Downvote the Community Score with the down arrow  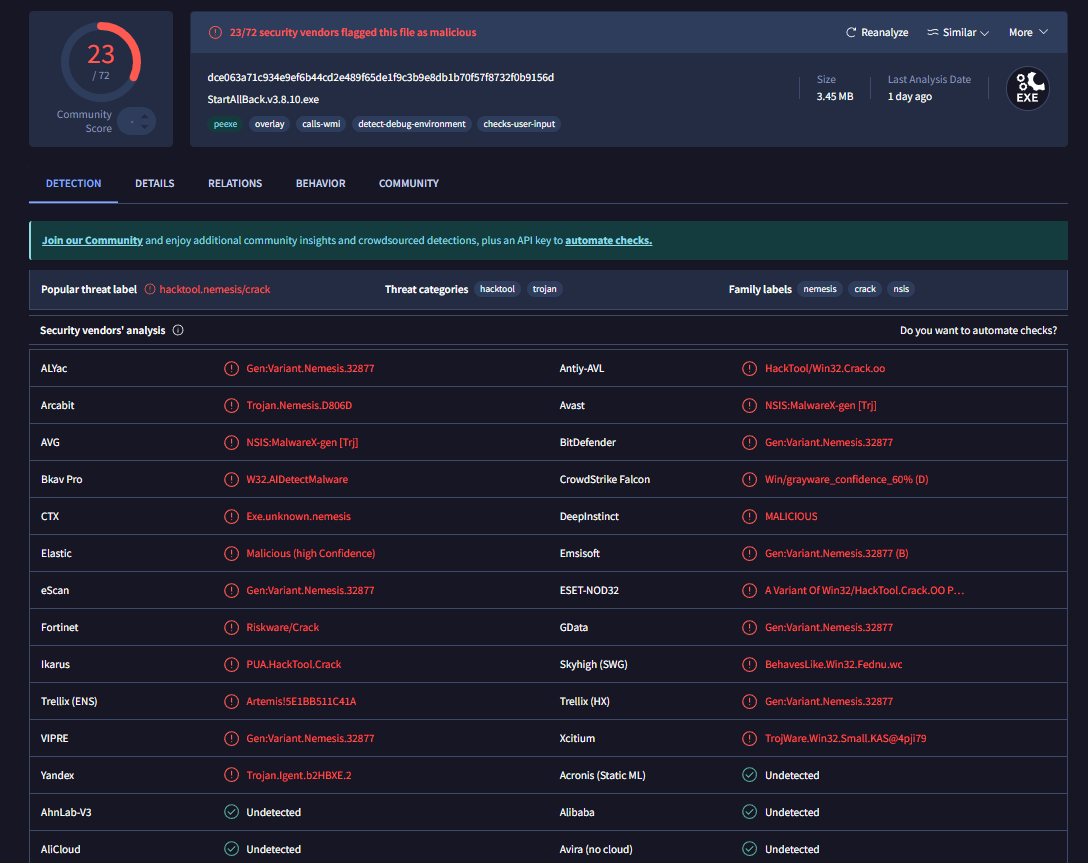[144, 127]
